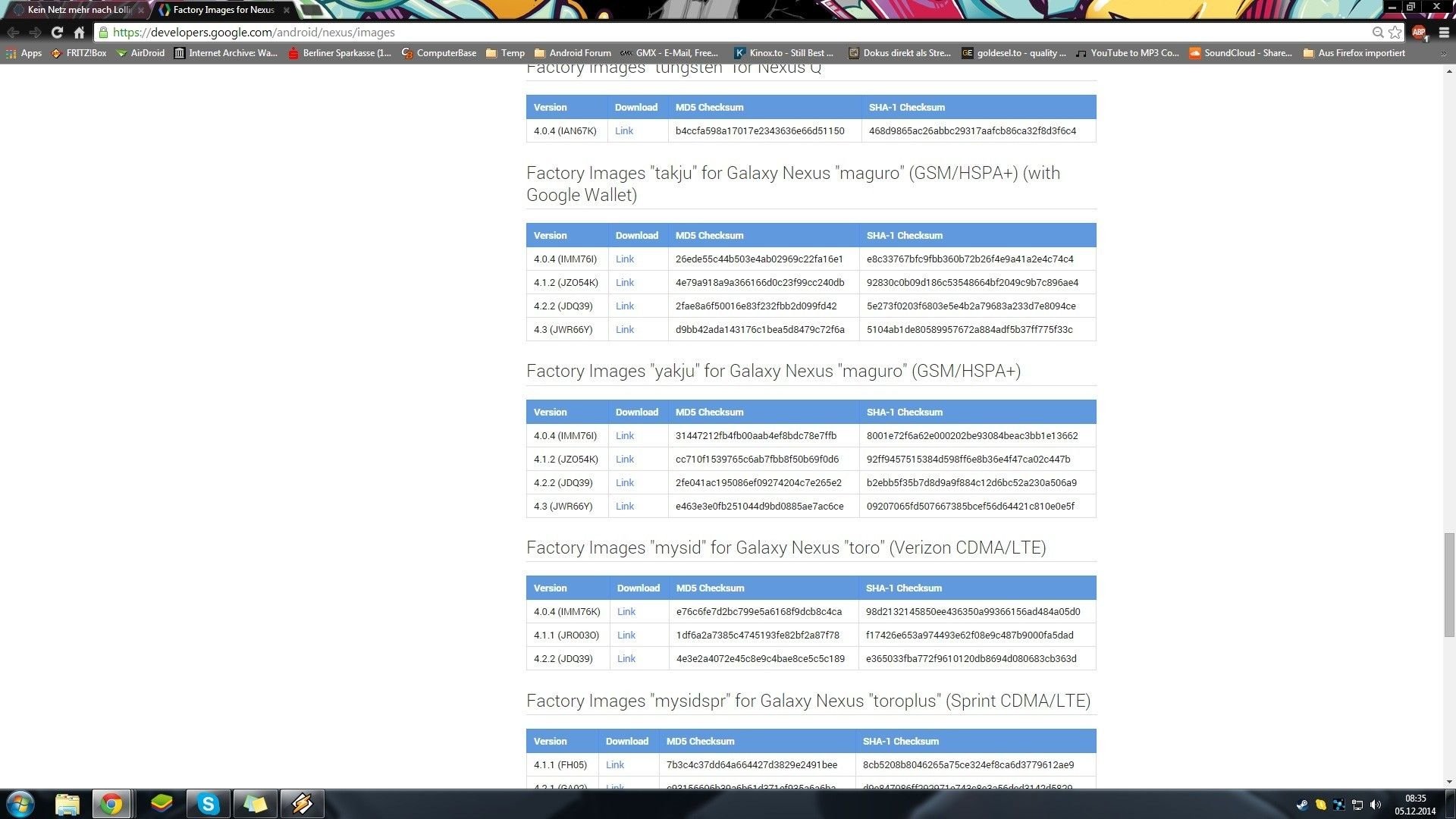The width and height of the screenshot is (1456, 819).
Task: Download takju 4.2.2 (JDQ39) image link
Action: (x=625, y=306)
